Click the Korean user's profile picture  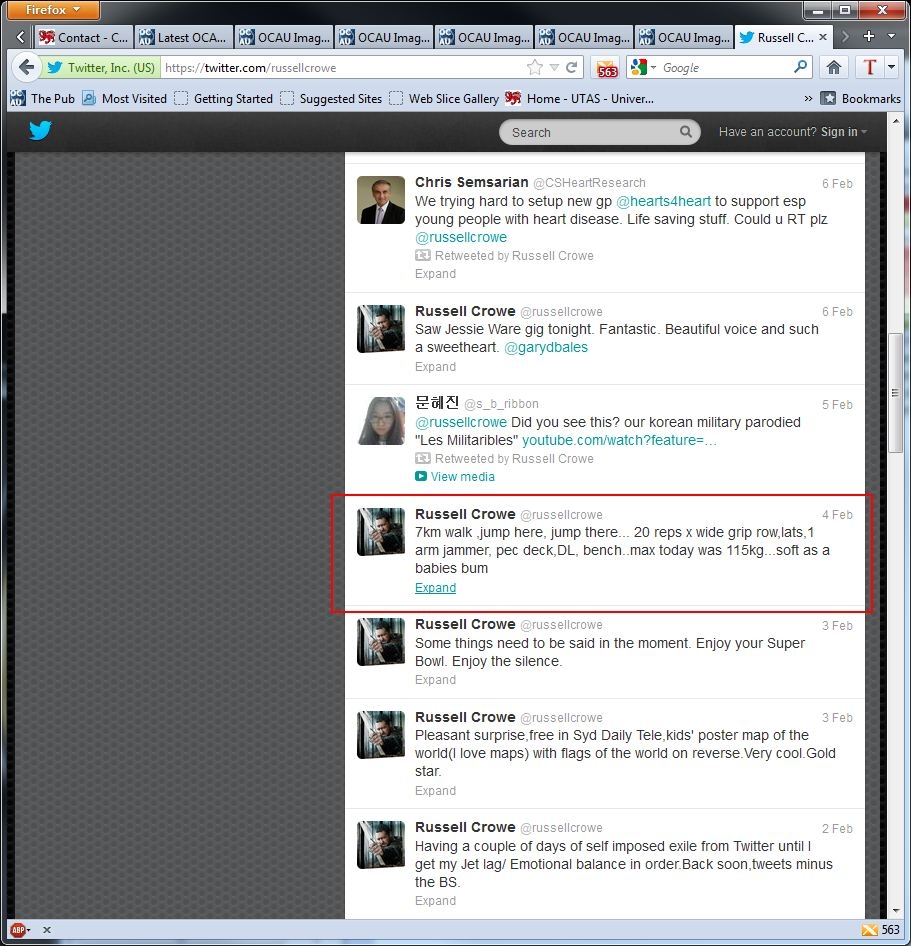pyautogui.click(x=381, y=421)
